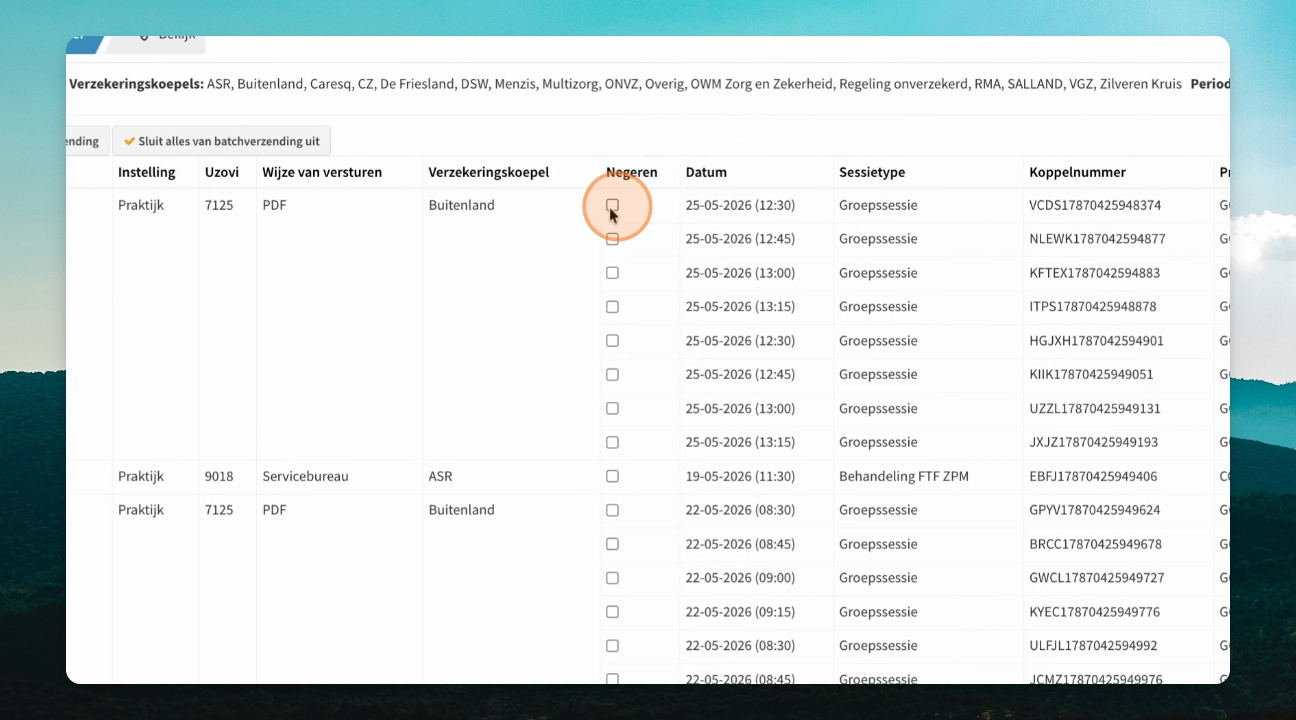Tick Negeren checkbox for GWCL17870425949727
Viewport: 1296px width, 720px height.
pyautogui.click(x=612, y=578)
